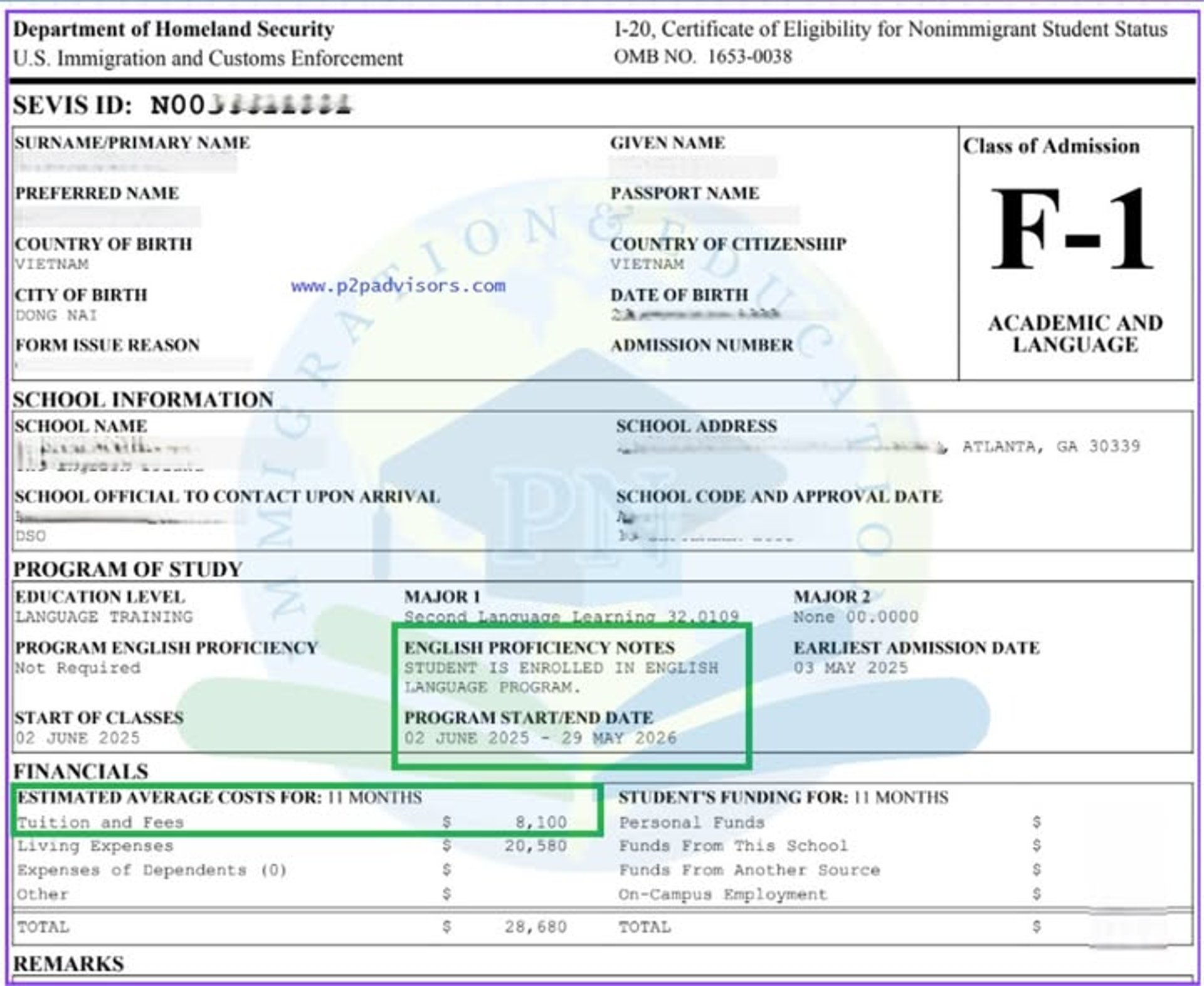Click 'Not Required' proficiency value
1204x986 pixels.
(x=78, y=668)
